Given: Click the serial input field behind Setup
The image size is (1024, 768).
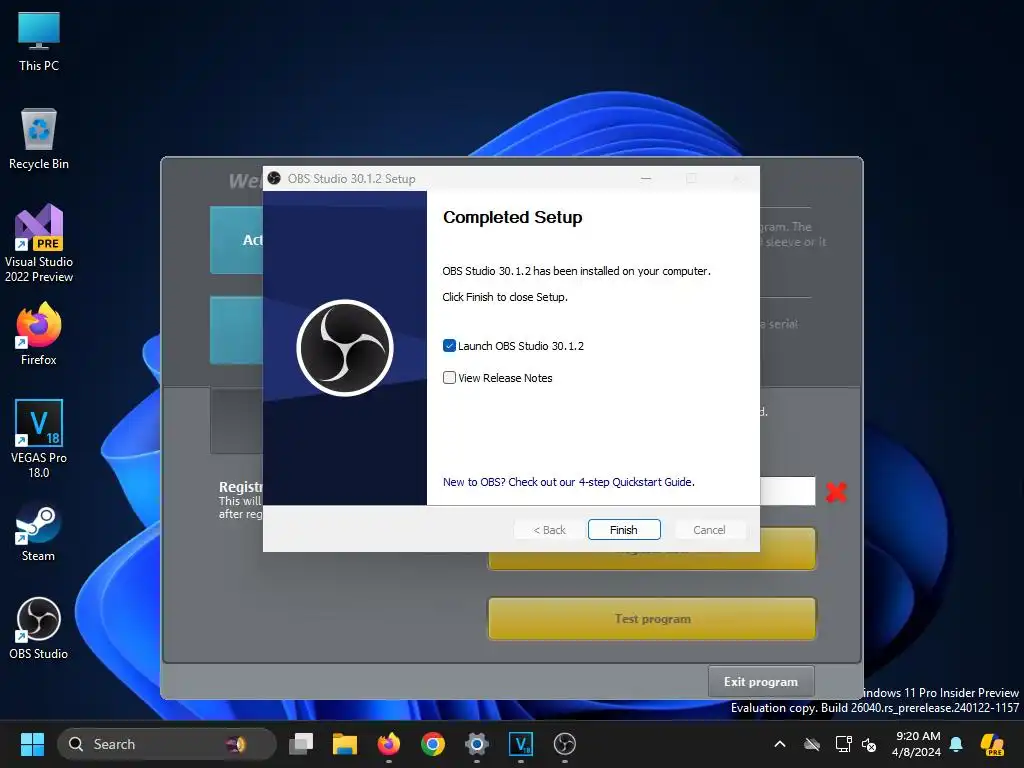Looking at the screenshot, I should tap(788, 491).
